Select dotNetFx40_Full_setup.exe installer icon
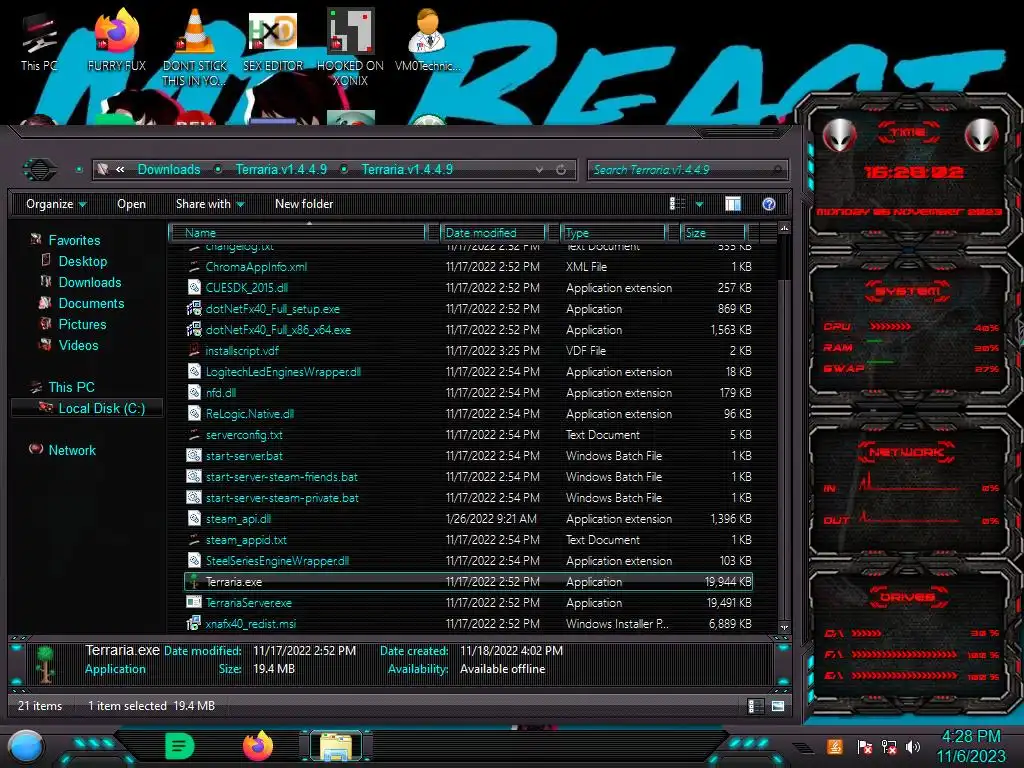 pyautogui.click(x=194, y=308)
